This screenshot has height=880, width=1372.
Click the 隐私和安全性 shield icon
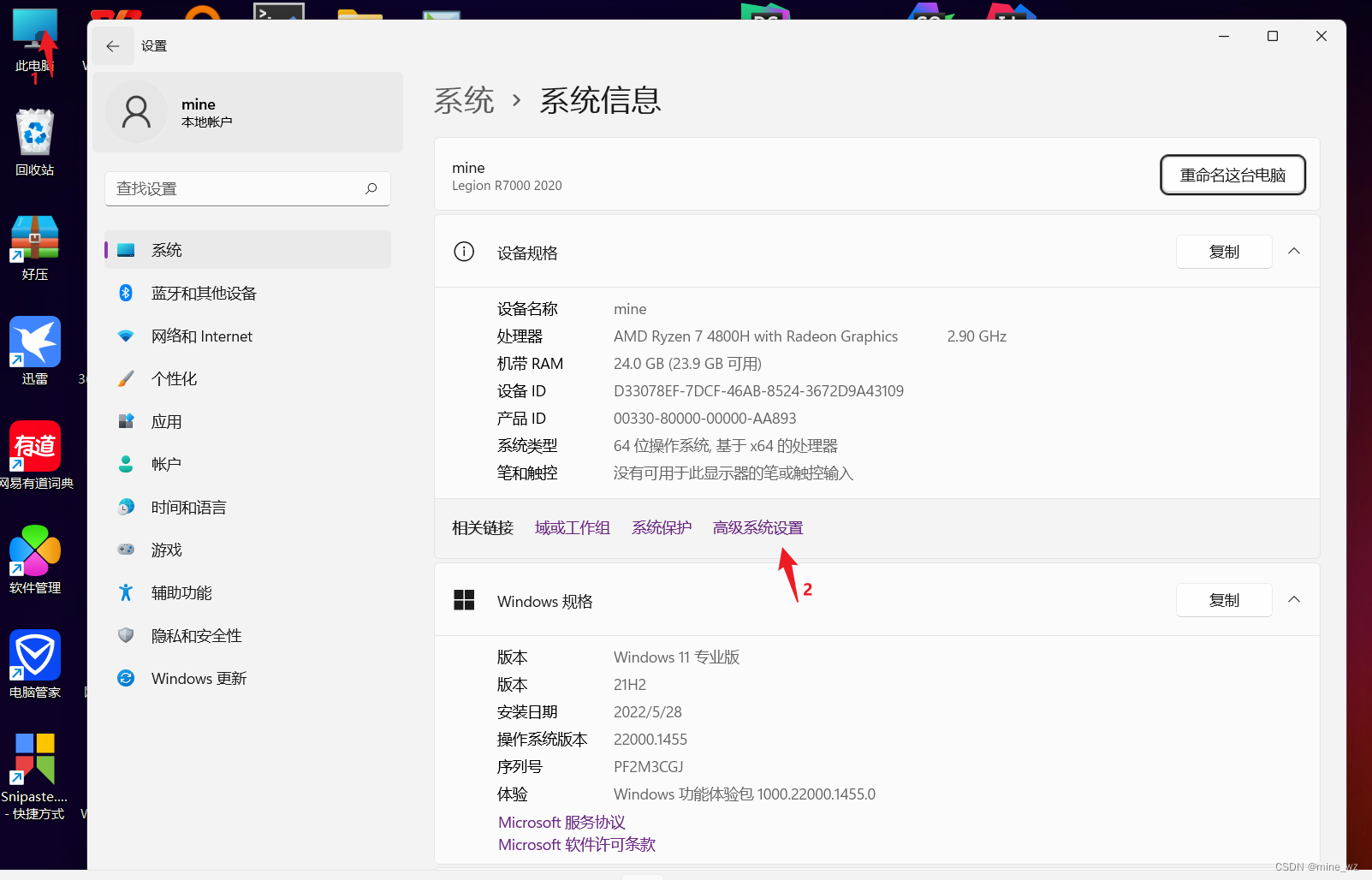(x=126, y=635)
